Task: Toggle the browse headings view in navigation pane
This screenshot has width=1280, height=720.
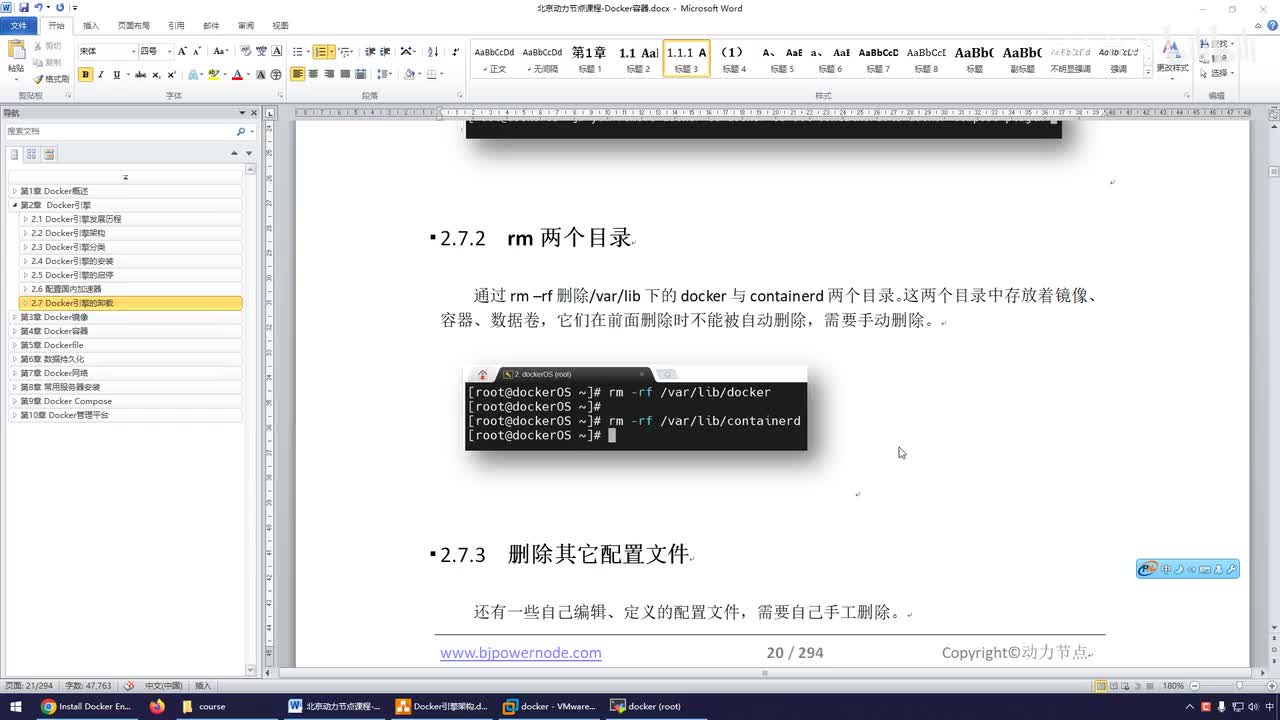Action: [x=14, y=154]
